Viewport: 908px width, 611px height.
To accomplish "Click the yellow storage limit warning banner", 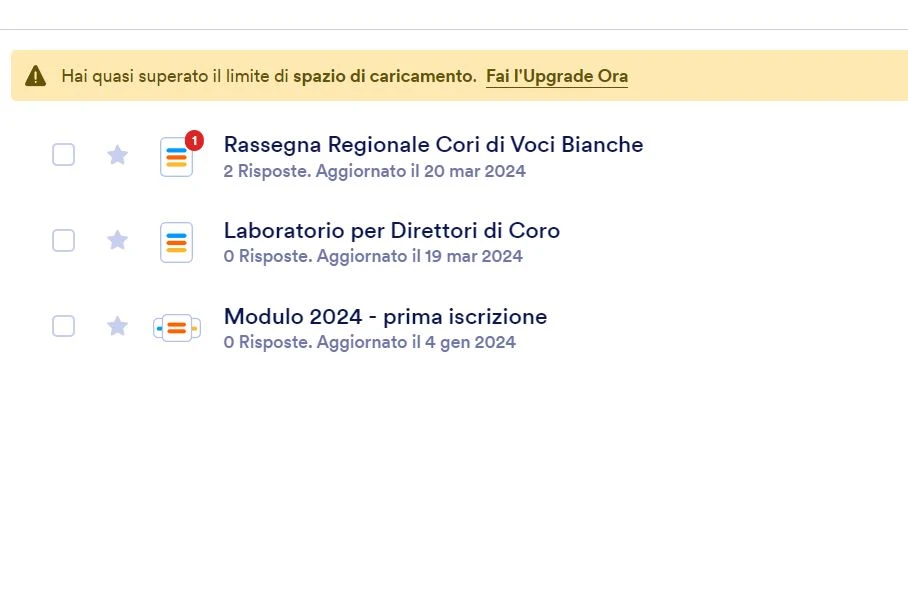I will 454,74.
